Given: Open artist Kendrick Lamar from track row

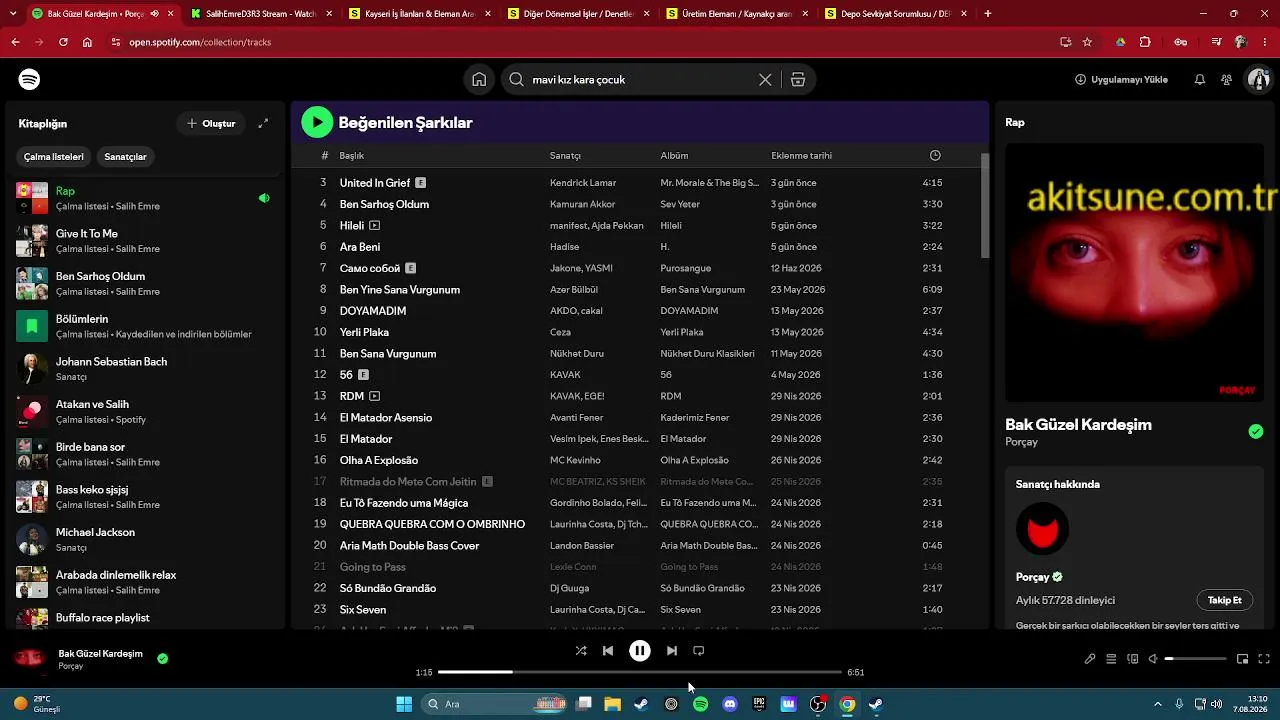Looking at the screenshot, I should (x=583, y=183).
